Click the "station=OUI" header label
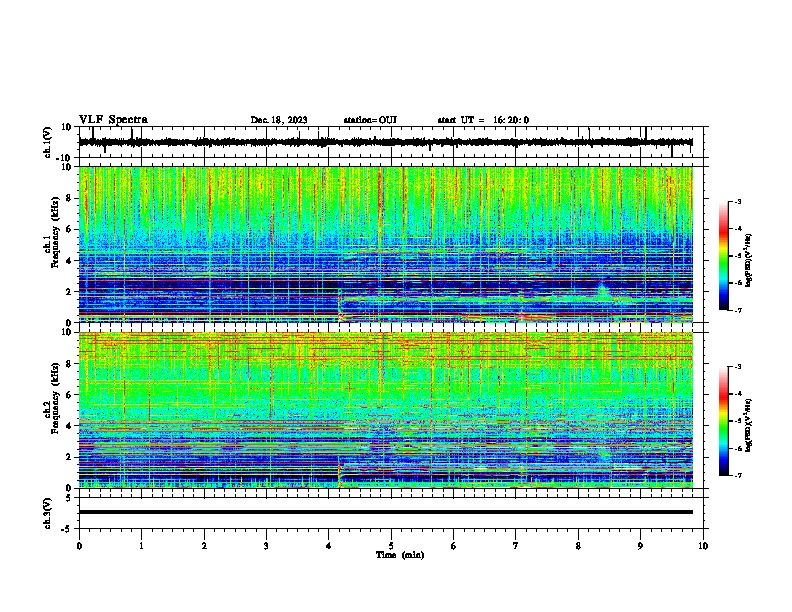Image resolution: width=792 pixels, height=612 pixels. coord(370,120)
